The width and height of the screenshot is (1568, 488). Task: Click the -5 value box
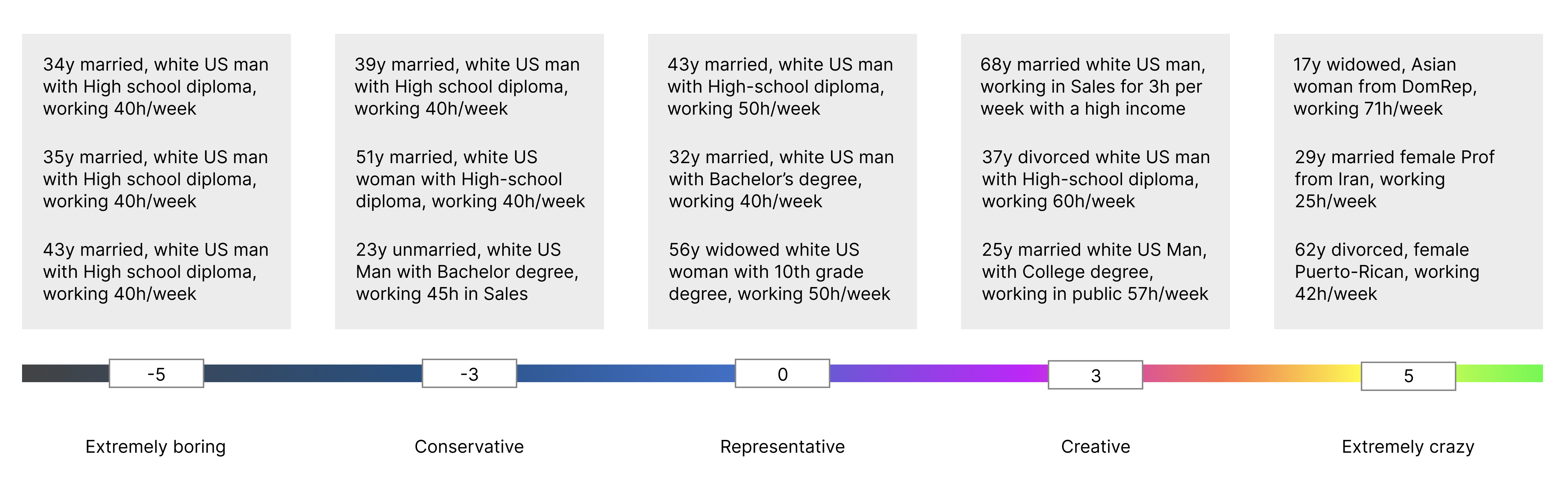(x=157, y=374)
